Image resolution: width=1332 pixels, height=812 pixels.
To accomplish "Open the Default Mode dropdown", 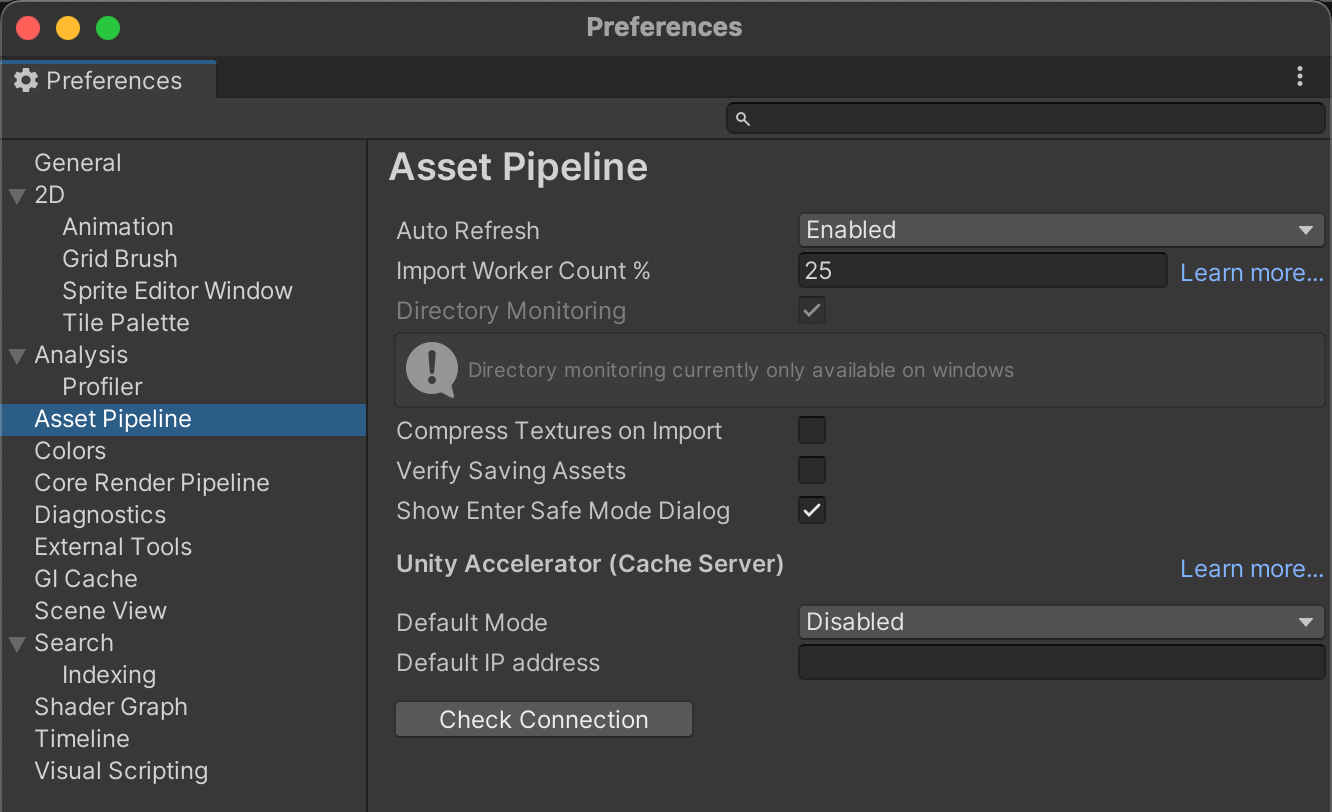I will (1061, 622).
